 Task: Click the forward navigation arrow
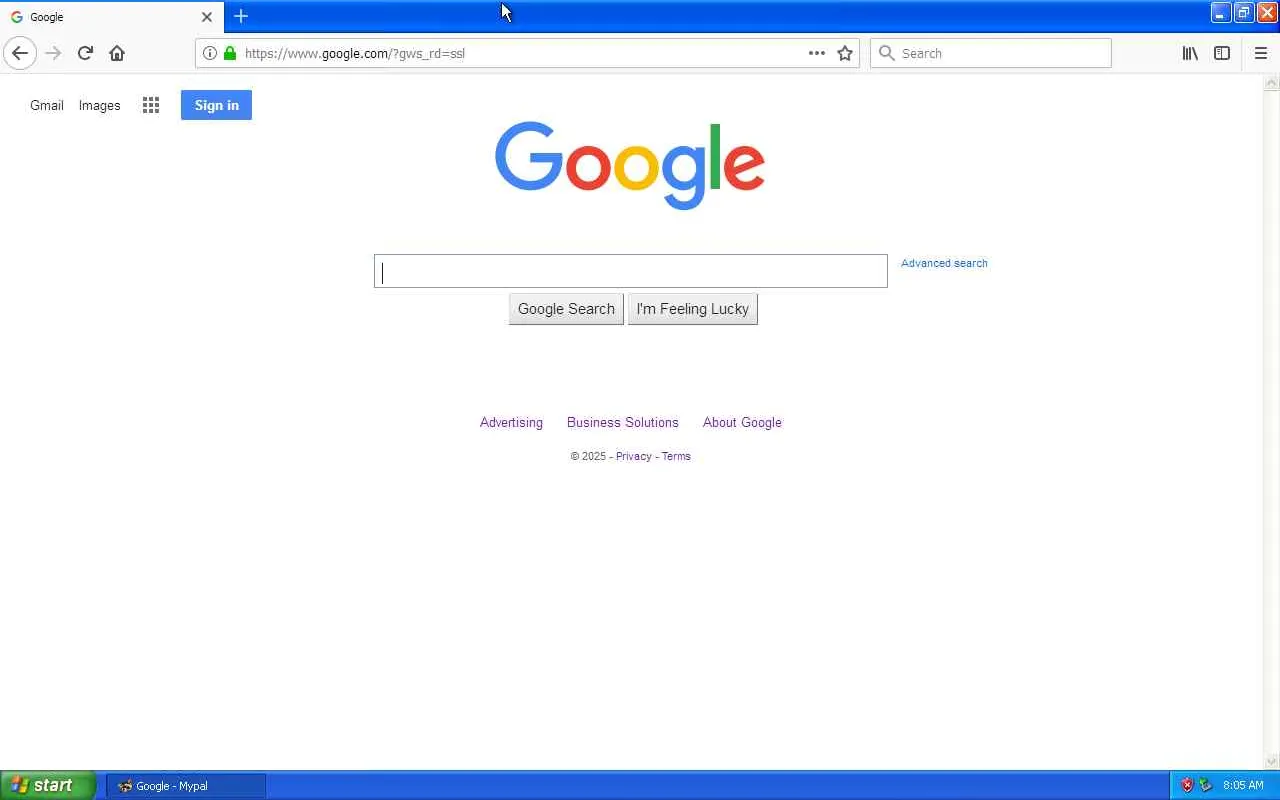53,53
